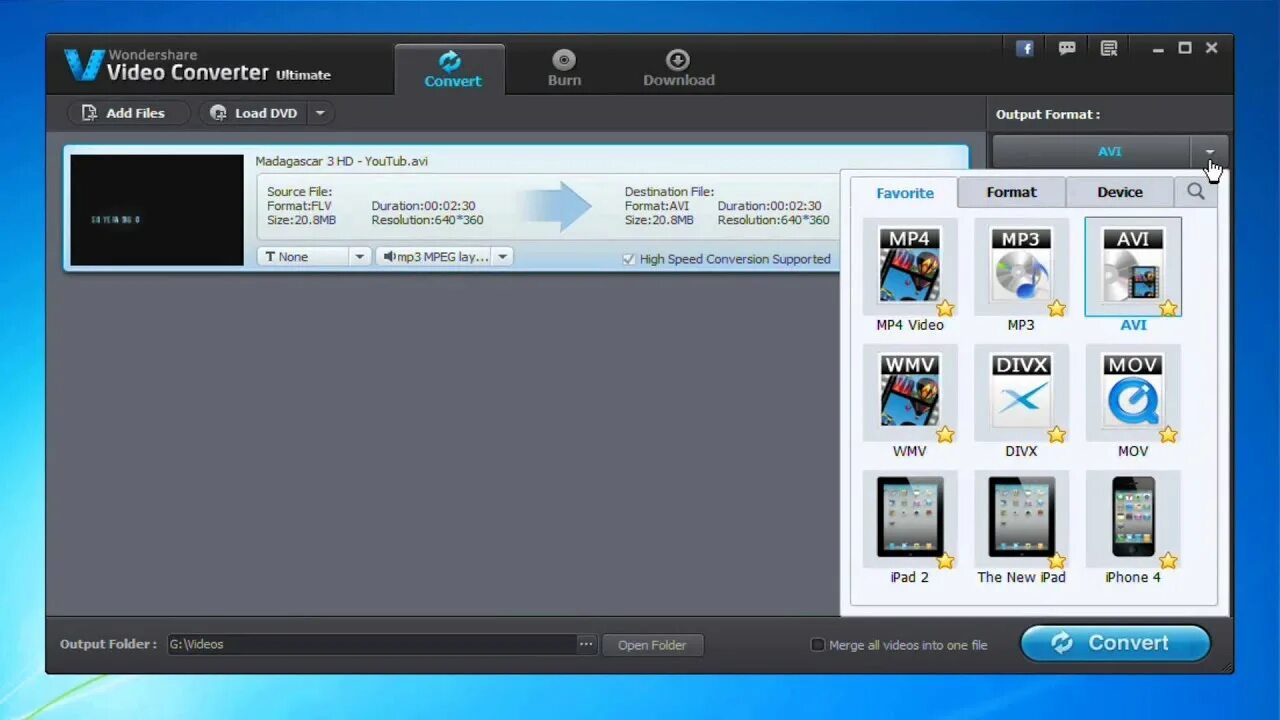Select the WMV format icon
Screen dimensions: 1280x720
910,393
